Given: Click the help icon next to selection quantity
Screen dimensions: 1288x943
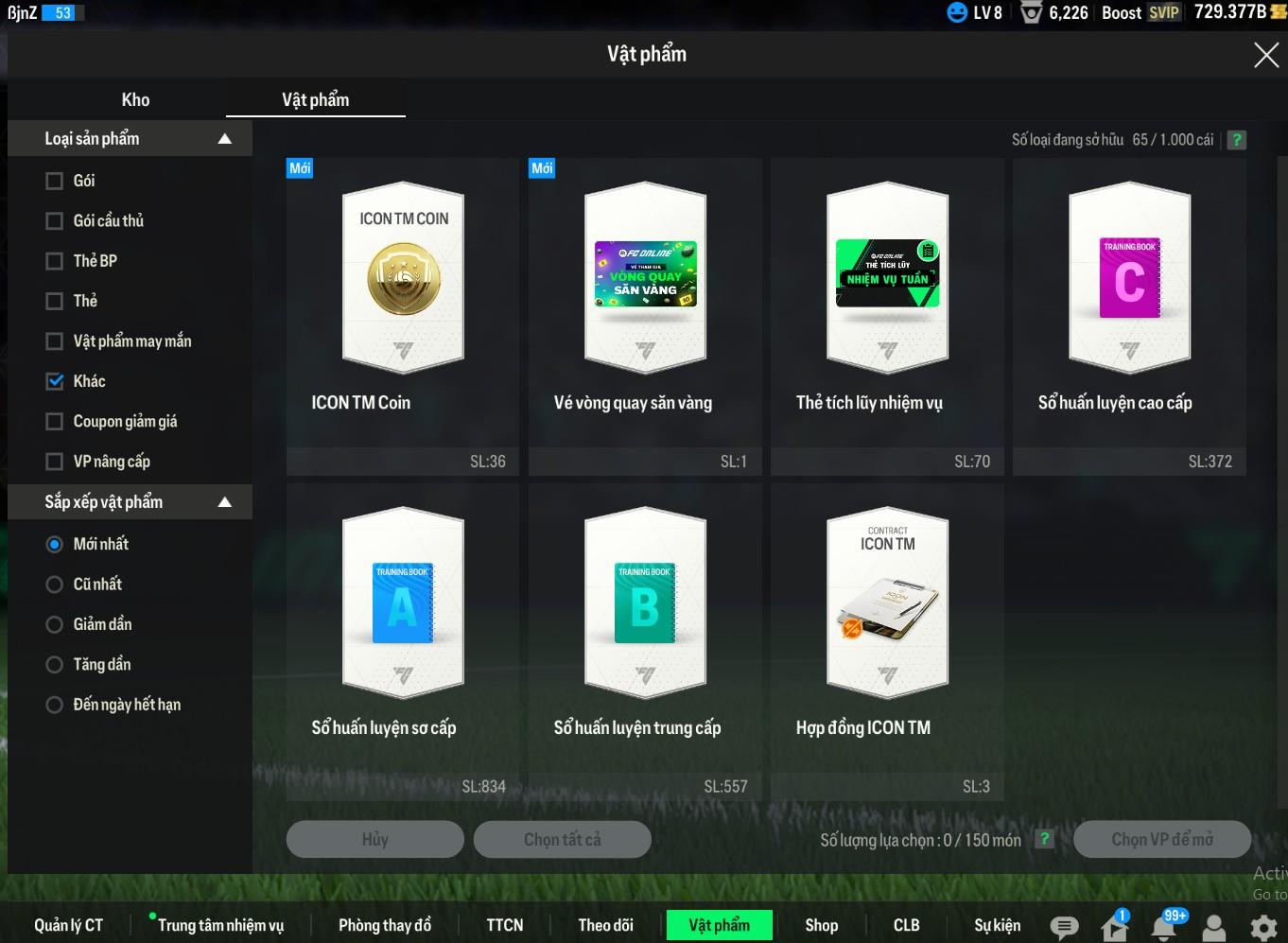Looking at the screenshot, I should pyautogui.click(x=1044, y=839).
